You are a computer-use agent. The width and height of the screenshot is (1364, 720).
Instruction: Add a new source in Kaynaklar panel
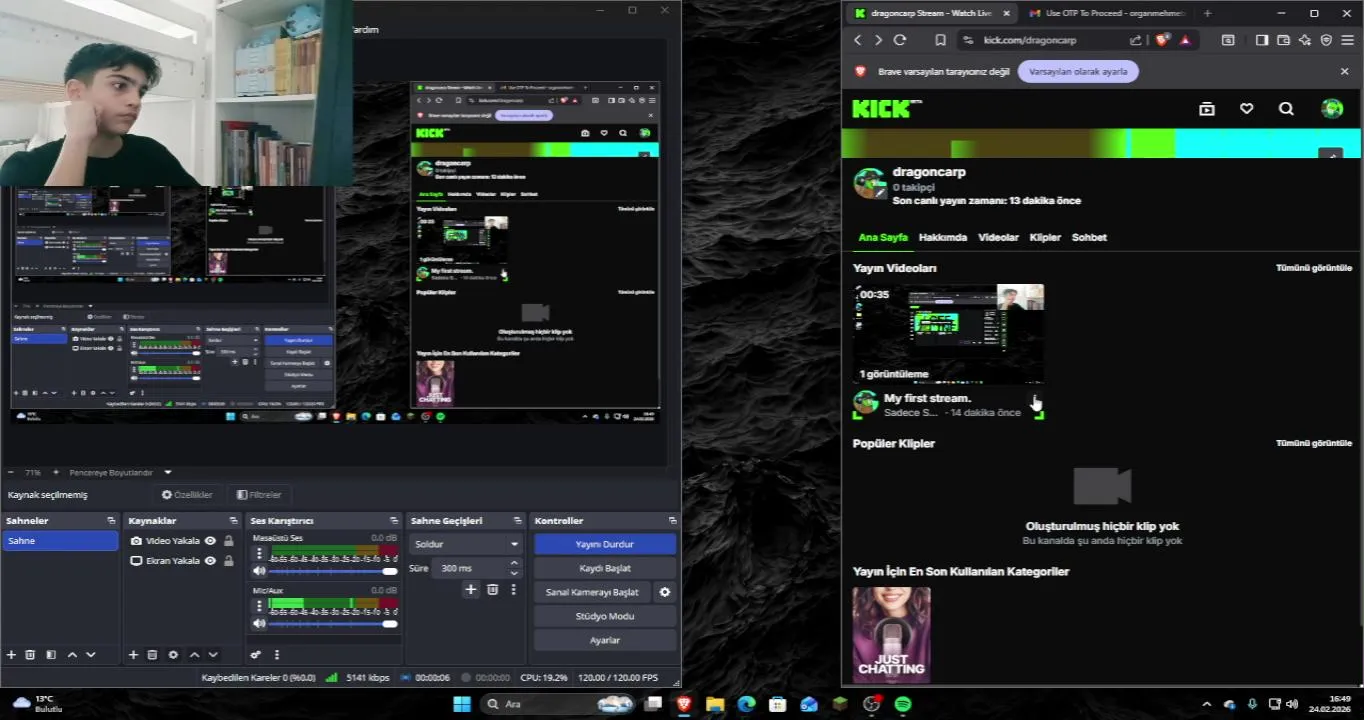point(133,655)
